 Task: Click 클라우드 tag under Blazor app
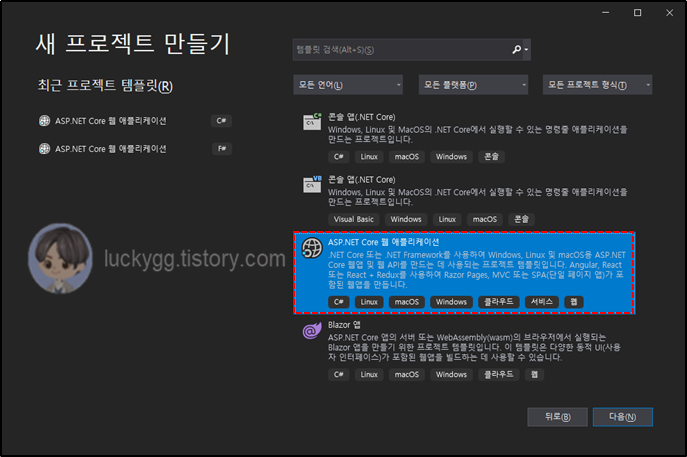499,374
